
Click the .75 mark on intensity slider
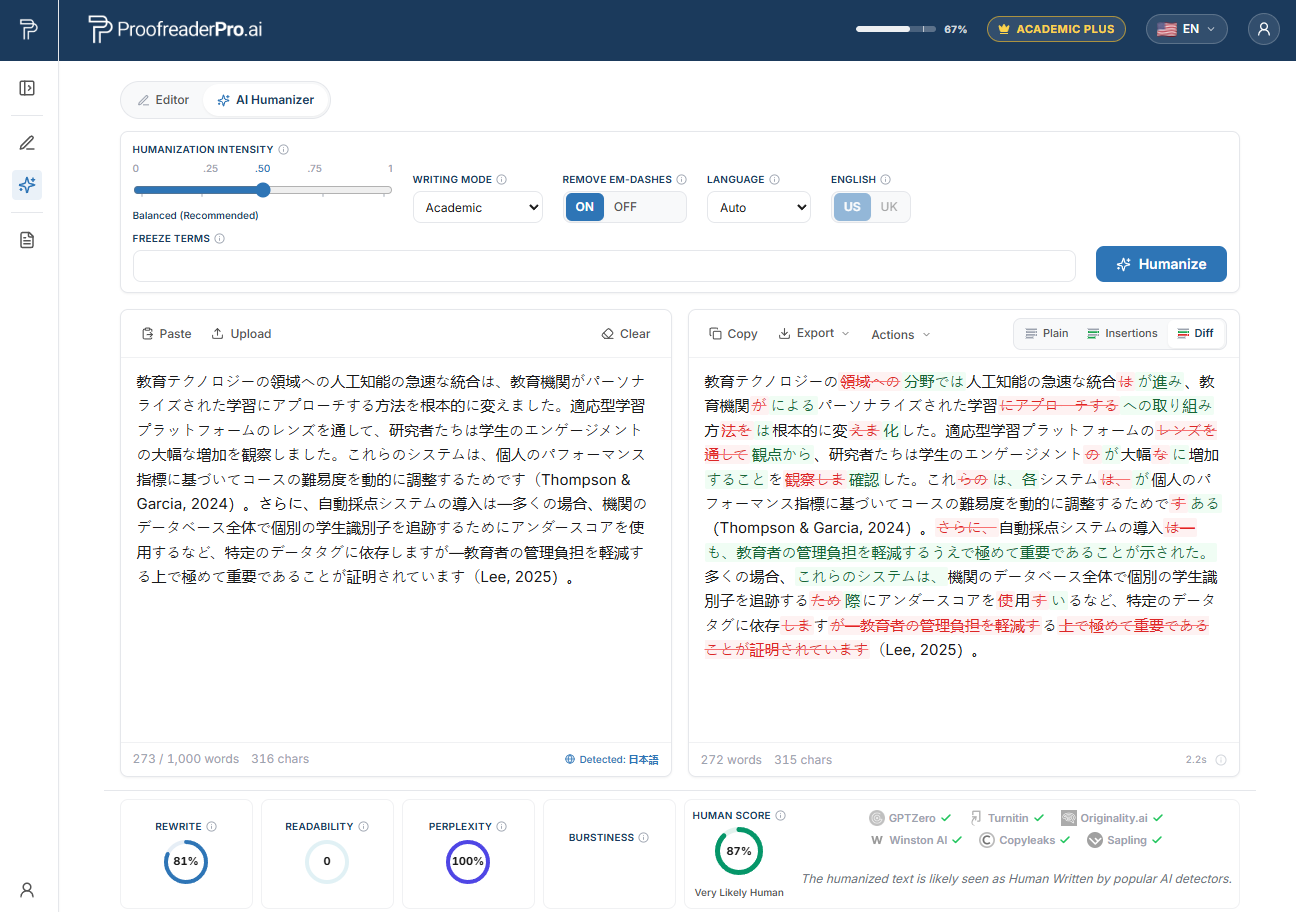coord(315,169)
